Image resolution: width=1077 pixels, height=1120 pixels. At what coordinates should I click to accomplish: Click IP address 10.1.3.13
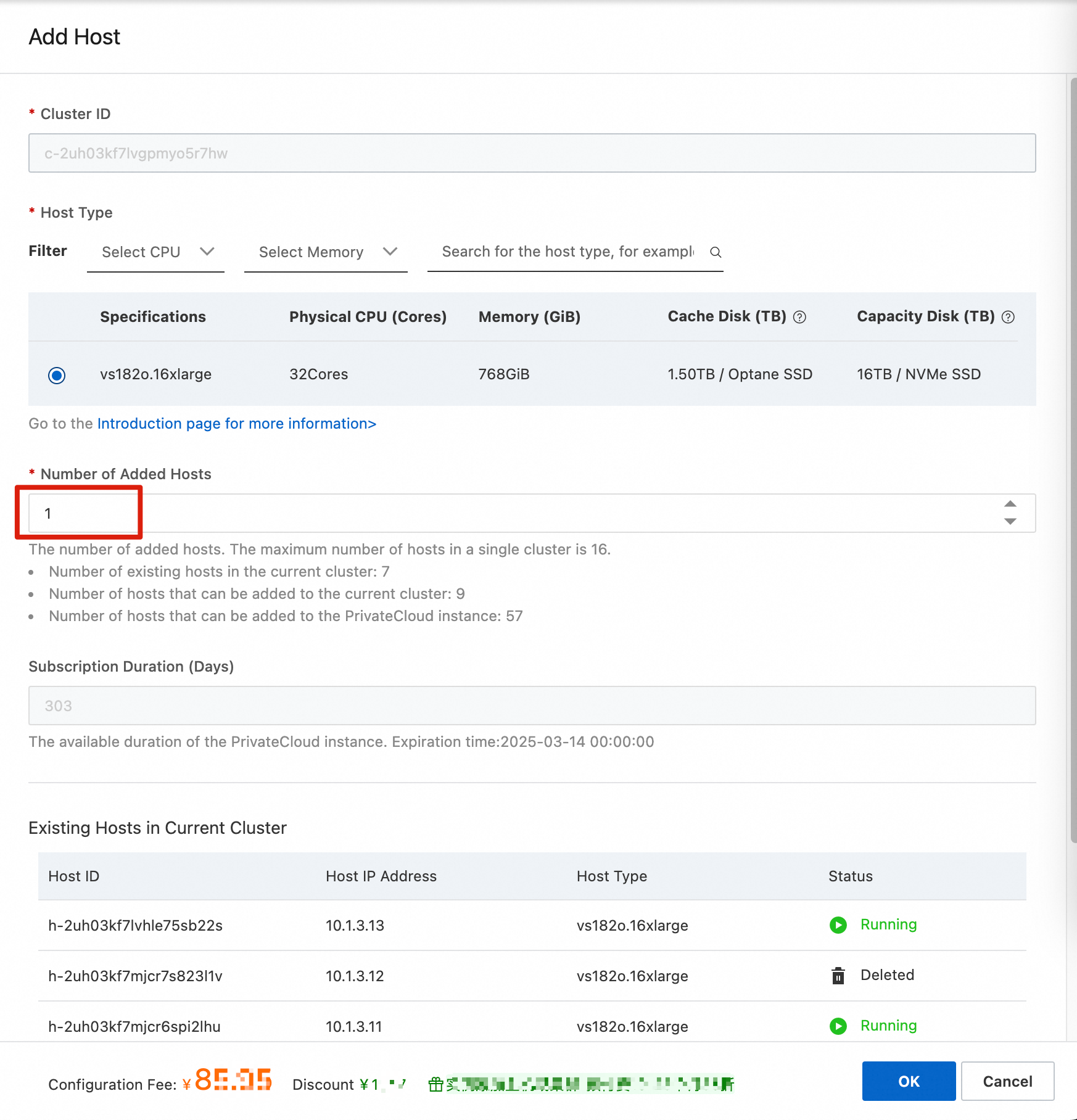point(355,925)
